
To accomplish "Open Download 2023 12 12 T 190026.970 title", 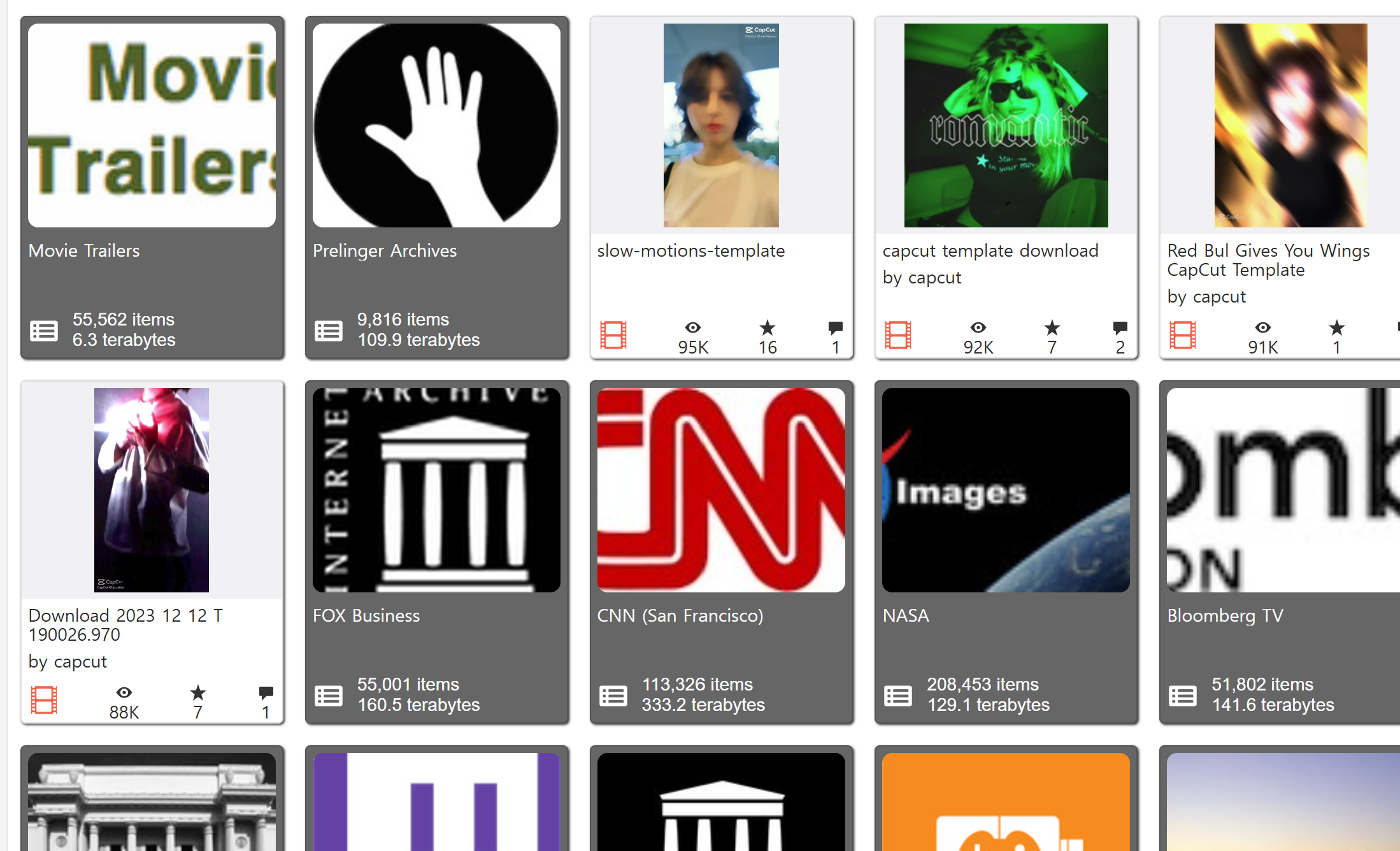I will pyautogui.click(x=125, y=625).
